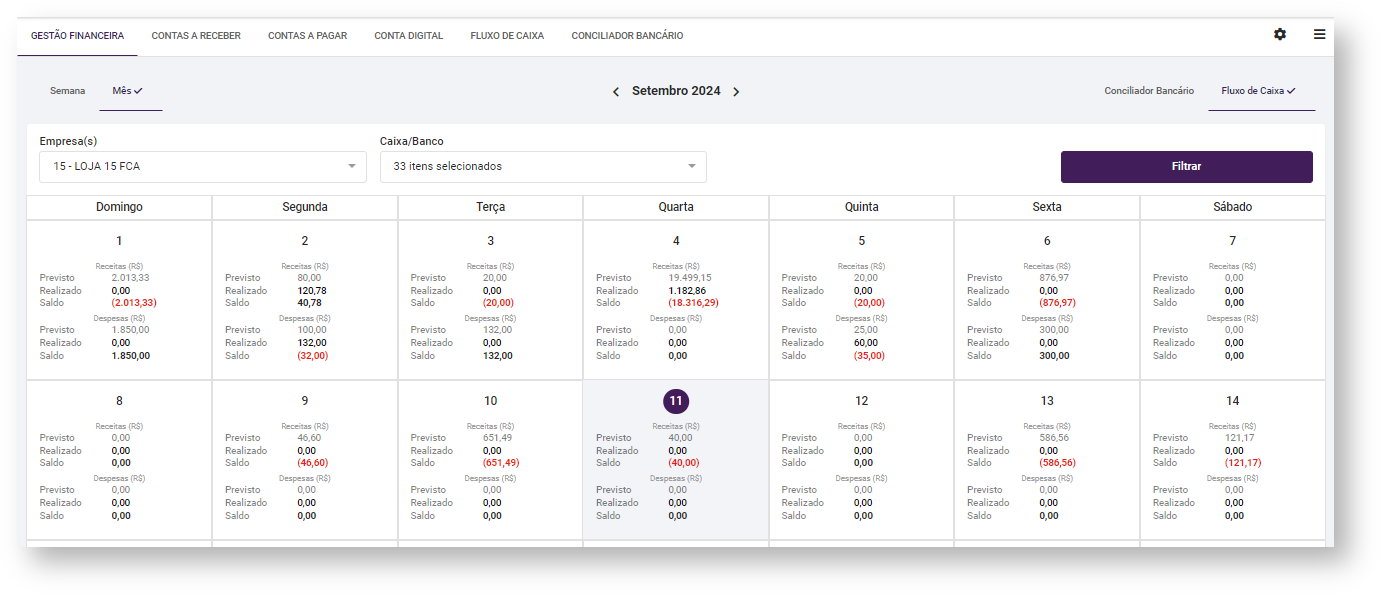Switch to Conciliador Bancário view toggle
The image size is (1382, 595).
coord(1148,91)
